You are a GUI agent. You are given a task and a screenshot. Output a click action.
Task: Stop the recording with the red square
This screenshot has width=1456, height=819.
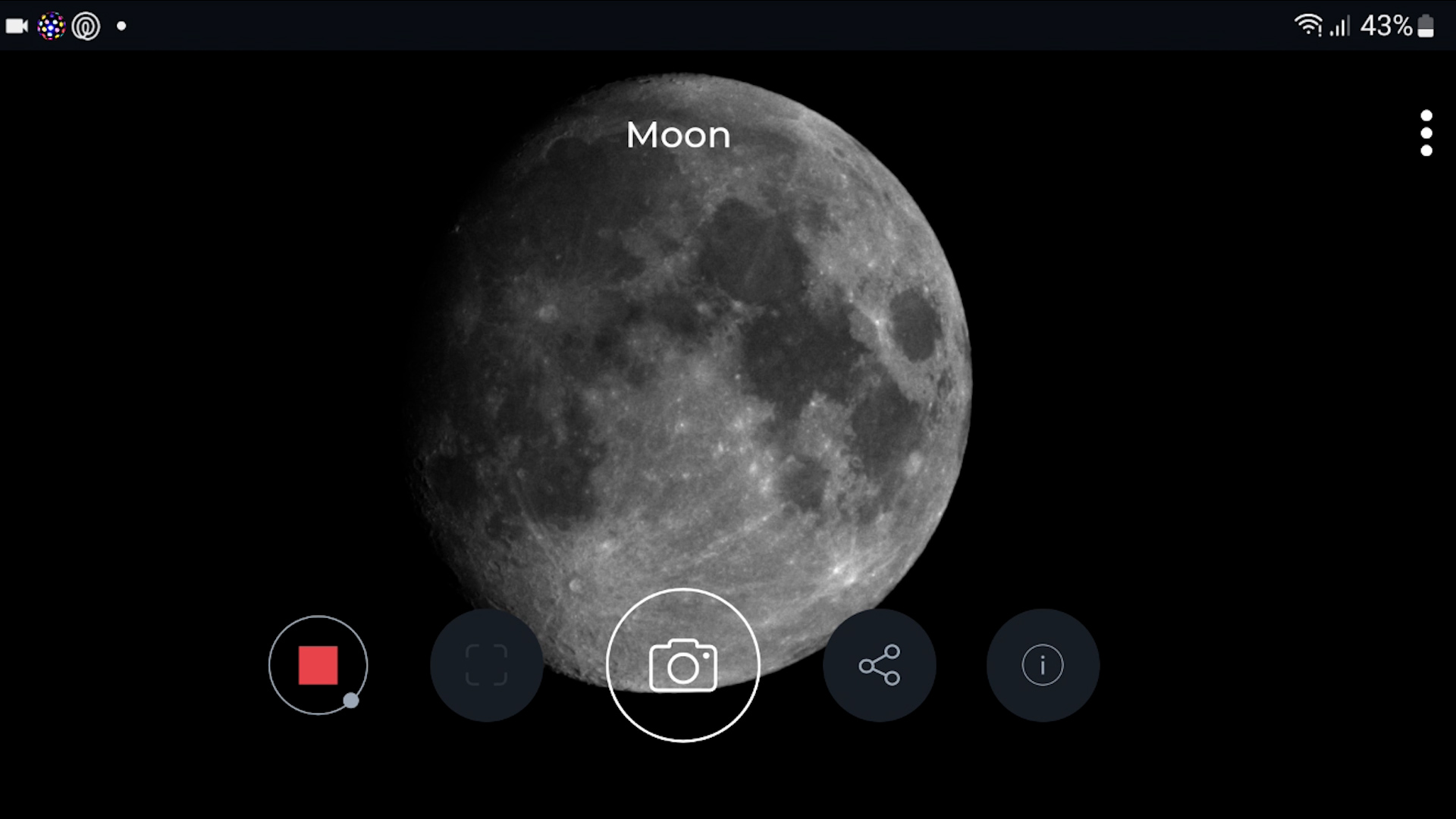coord(318,665)
